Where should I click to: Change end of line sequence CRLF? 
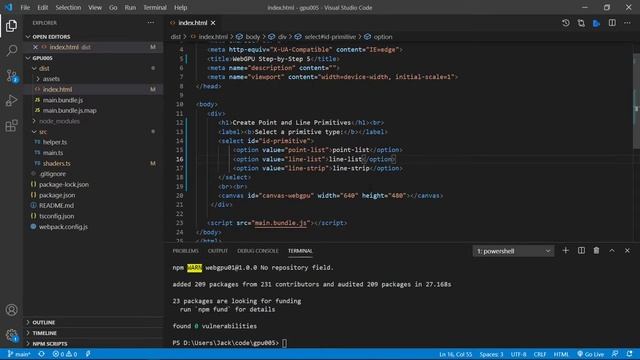tap(540, 354)
